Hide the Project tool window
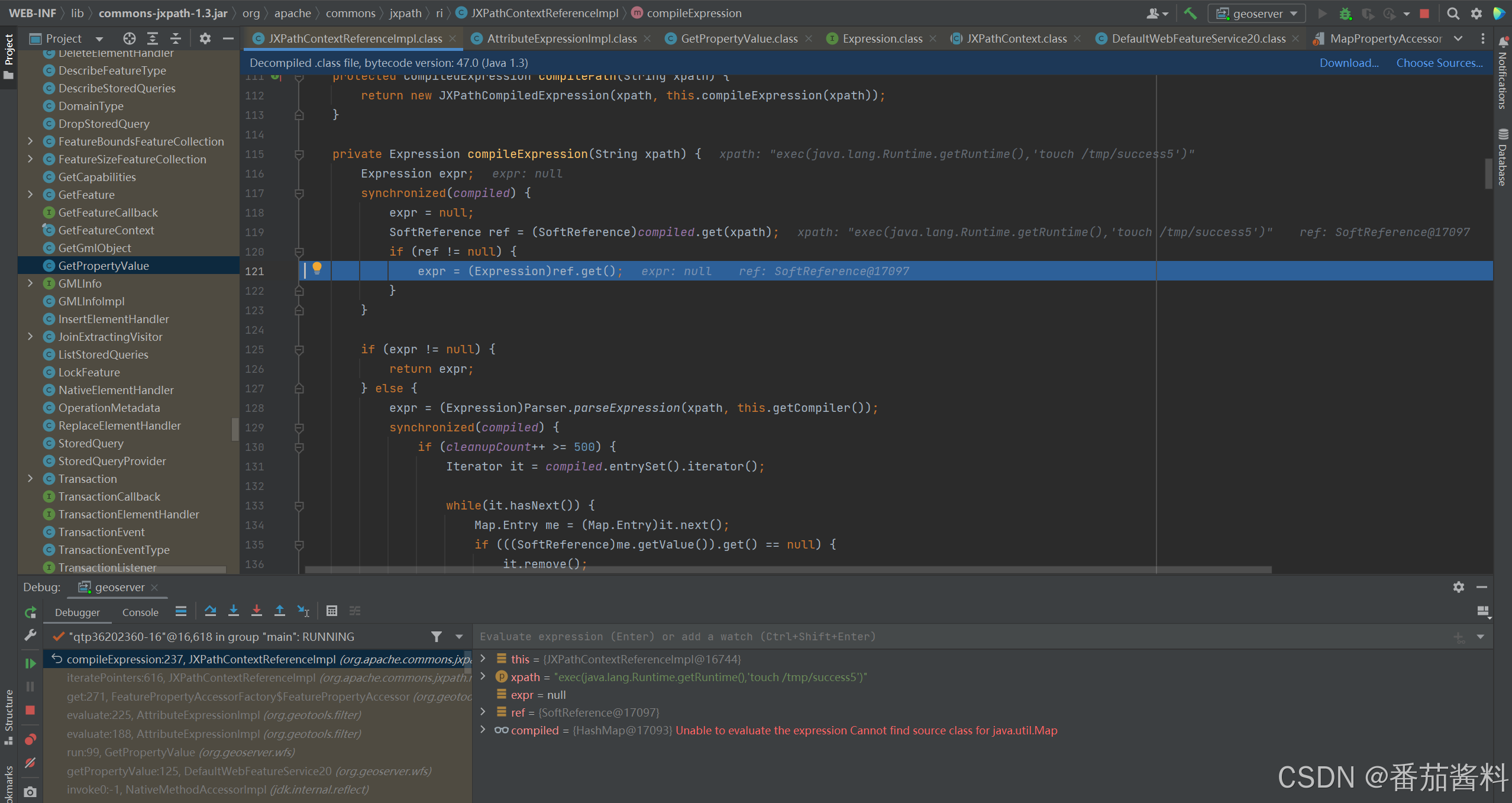 [228, 38]
